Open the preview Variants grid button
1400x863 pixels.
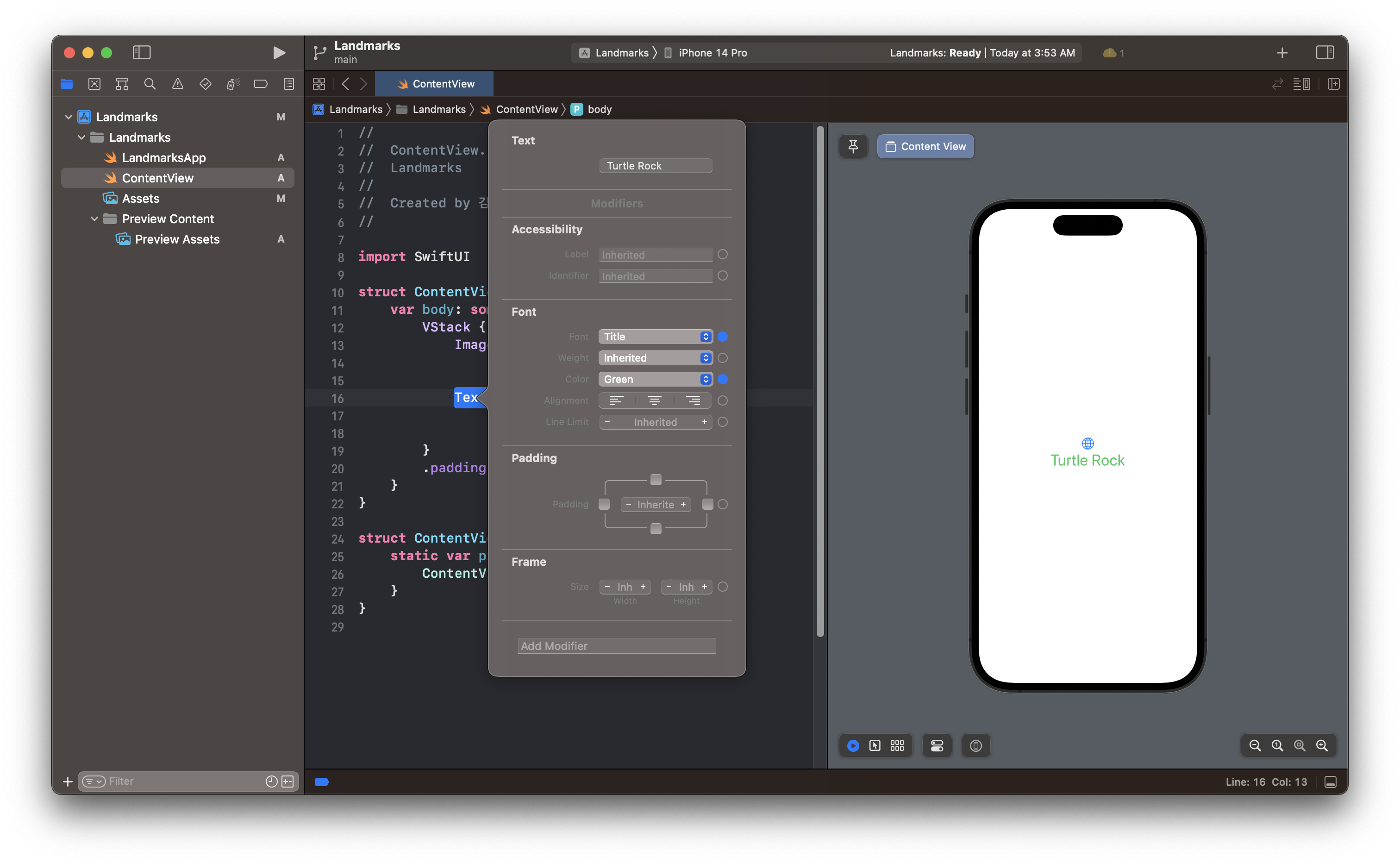(x=897, y=745)
